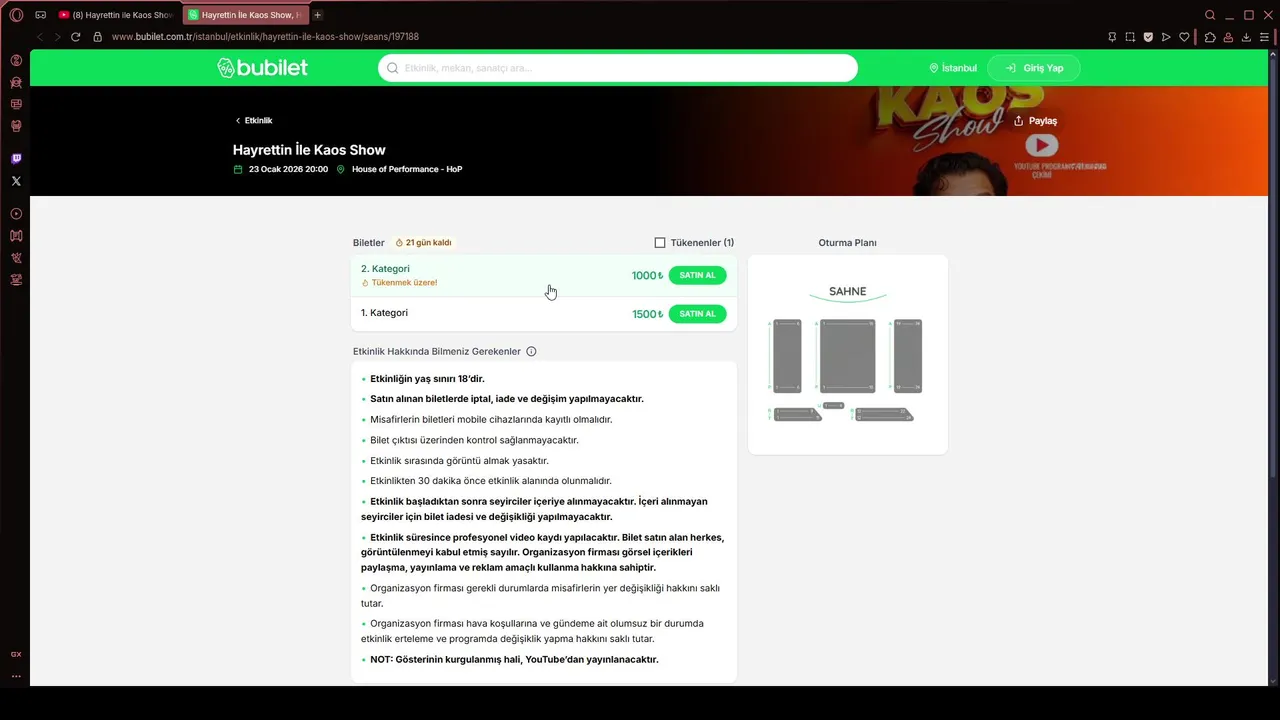Screen dimensions: 1280x720
Task: Toggle the Tükenenler (1) checkbox
Action: pyautogui.click(x=660, y=243)
